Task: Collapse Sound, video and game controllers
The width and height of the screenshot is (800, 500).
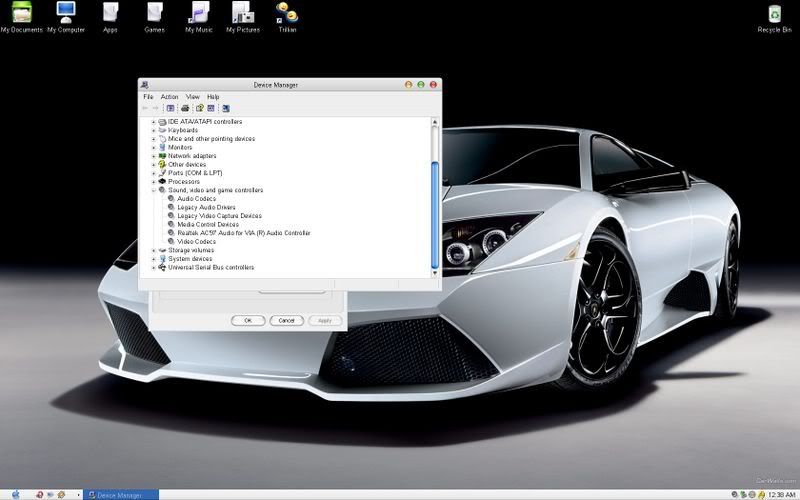Action: (154, 190)
